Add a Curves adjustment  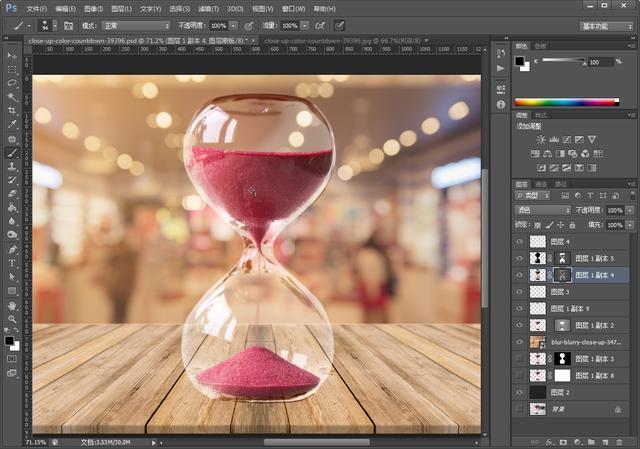[x=567, y=140]
